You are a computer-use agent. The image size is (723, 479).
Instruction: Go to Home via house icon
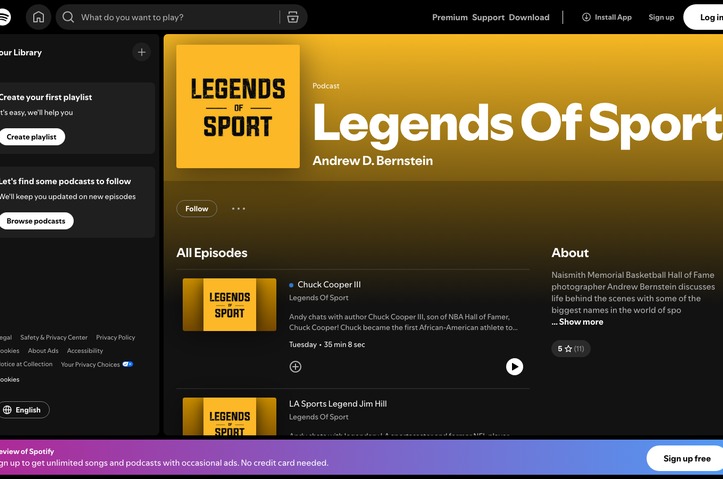[38, 17]
